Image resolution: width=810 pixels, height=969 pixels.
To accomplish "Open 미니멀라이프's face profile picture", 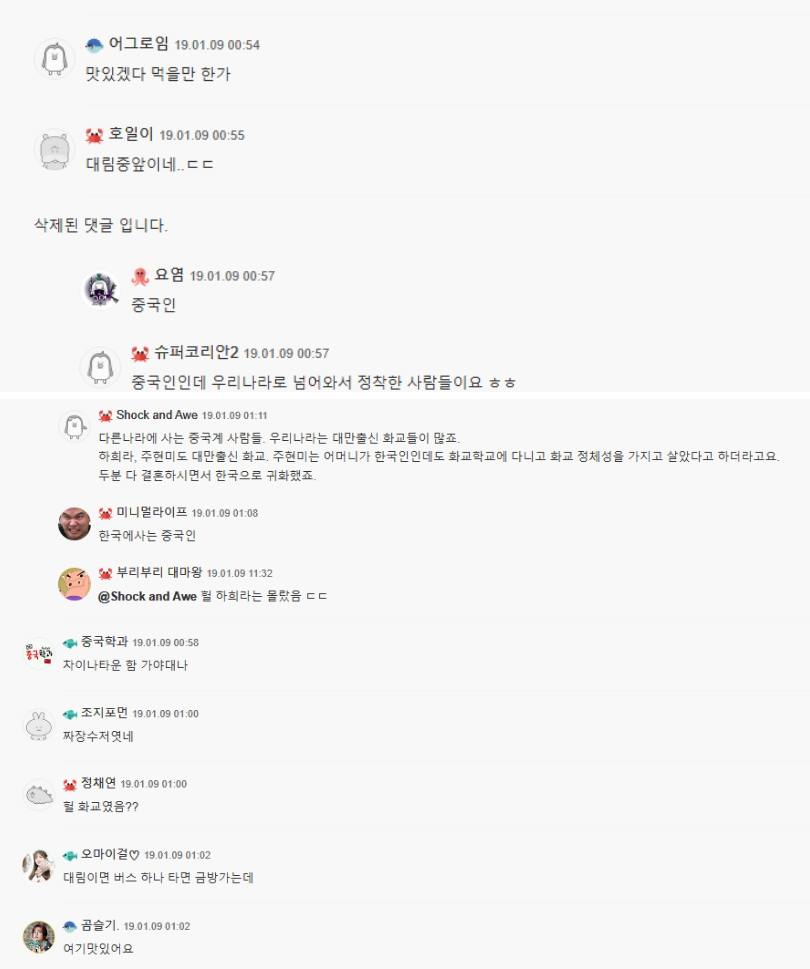I will [74, 524].
